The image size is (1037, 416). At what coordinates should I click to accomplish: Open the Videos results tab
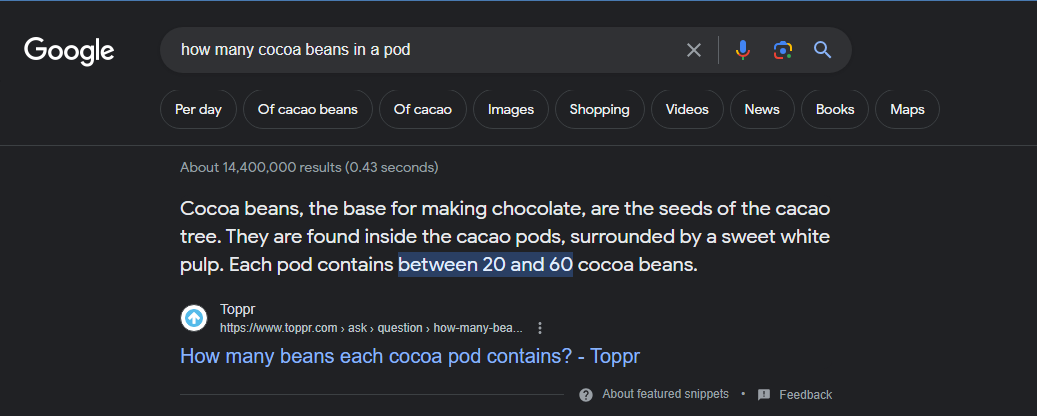click(687, 110)
